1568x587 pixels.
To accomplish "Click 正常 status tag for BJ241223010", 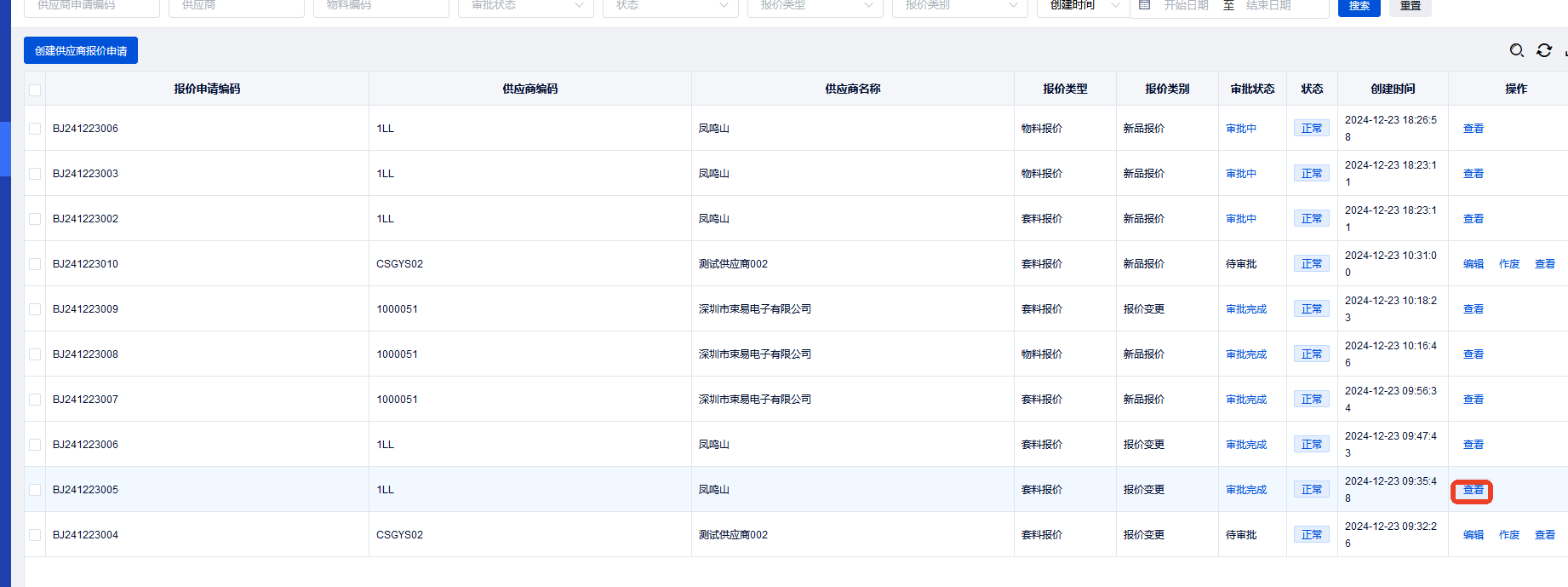I will [x=1311, y=264].
